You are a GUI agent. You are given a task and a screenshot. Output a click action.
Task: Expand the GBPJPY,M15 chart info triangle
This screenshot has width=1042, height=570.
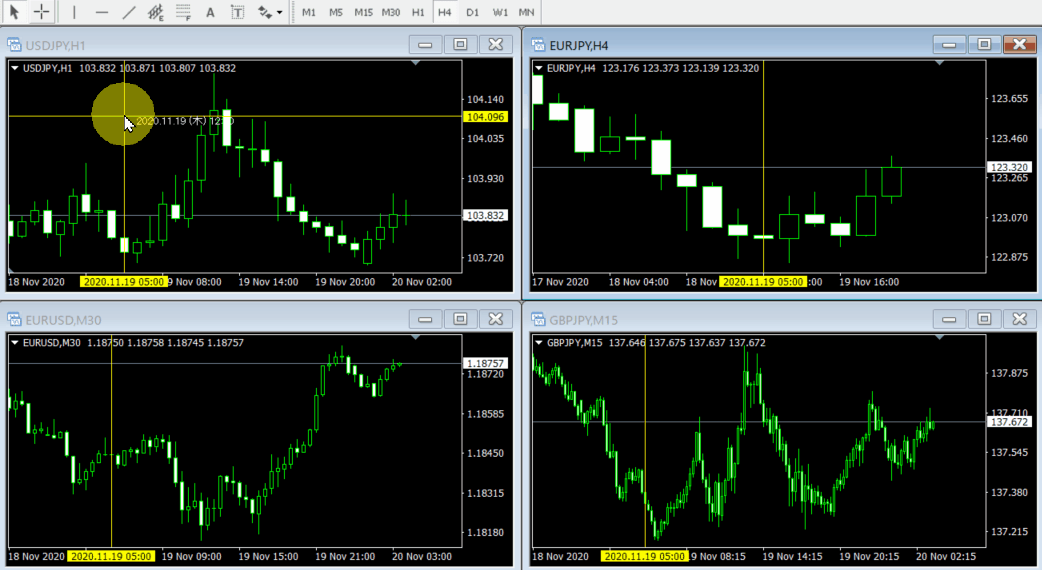(539, 343)
